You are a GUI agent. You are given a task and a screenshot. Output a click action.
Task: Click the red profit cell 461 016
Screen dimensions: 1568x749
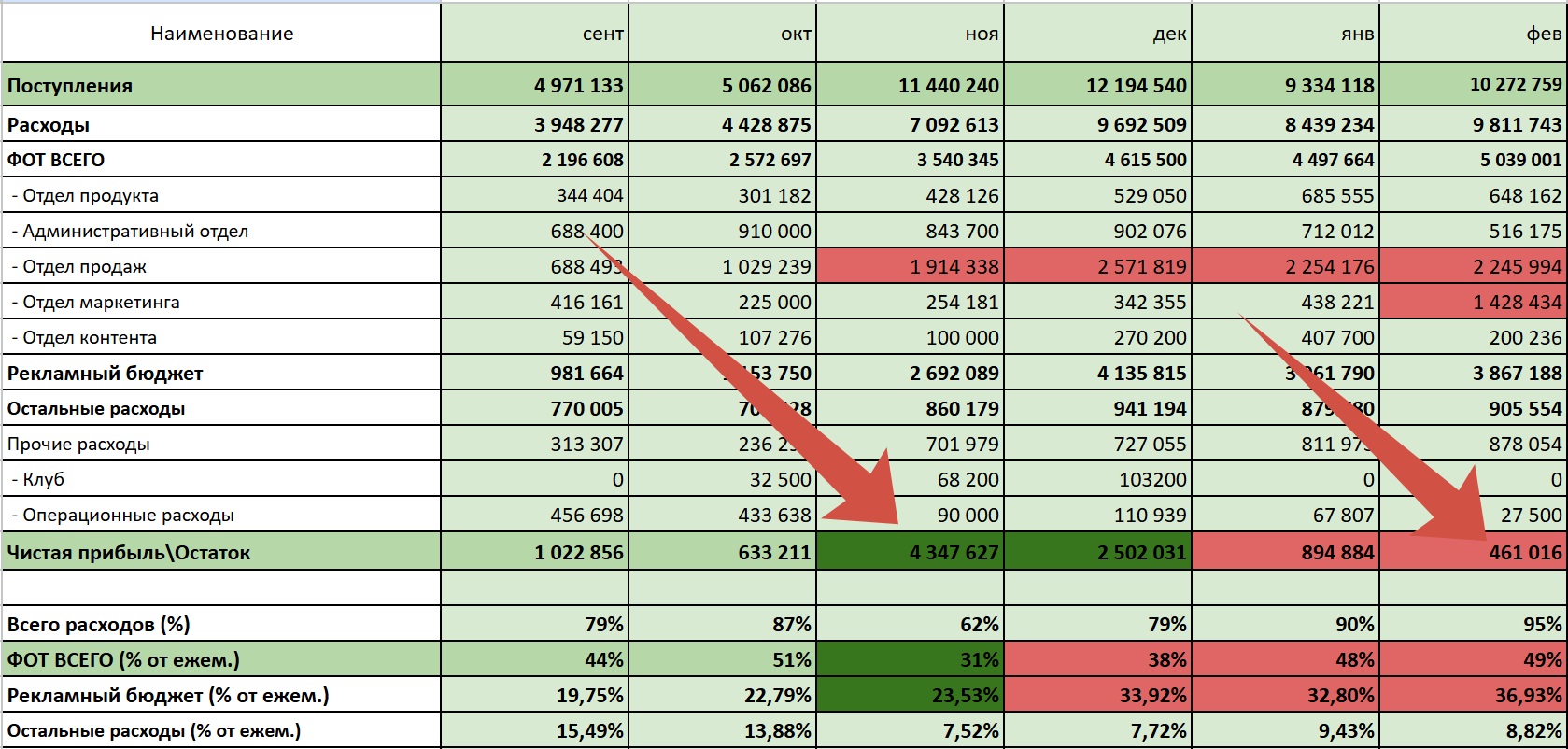point(1474,552)
